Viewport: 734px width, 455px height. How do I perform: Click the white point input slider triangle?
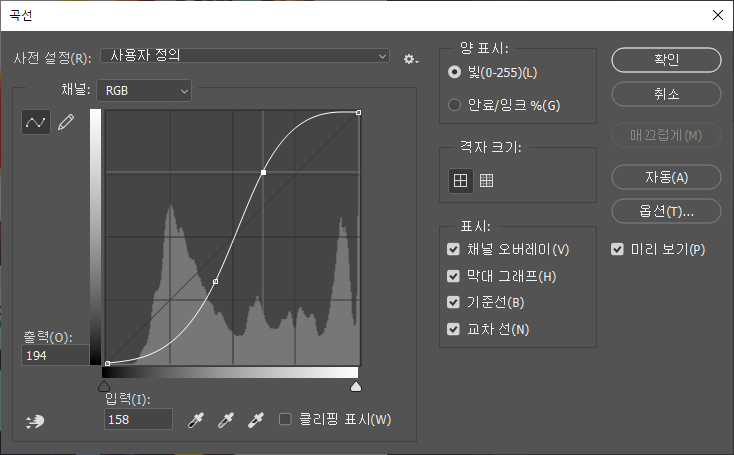356,386
